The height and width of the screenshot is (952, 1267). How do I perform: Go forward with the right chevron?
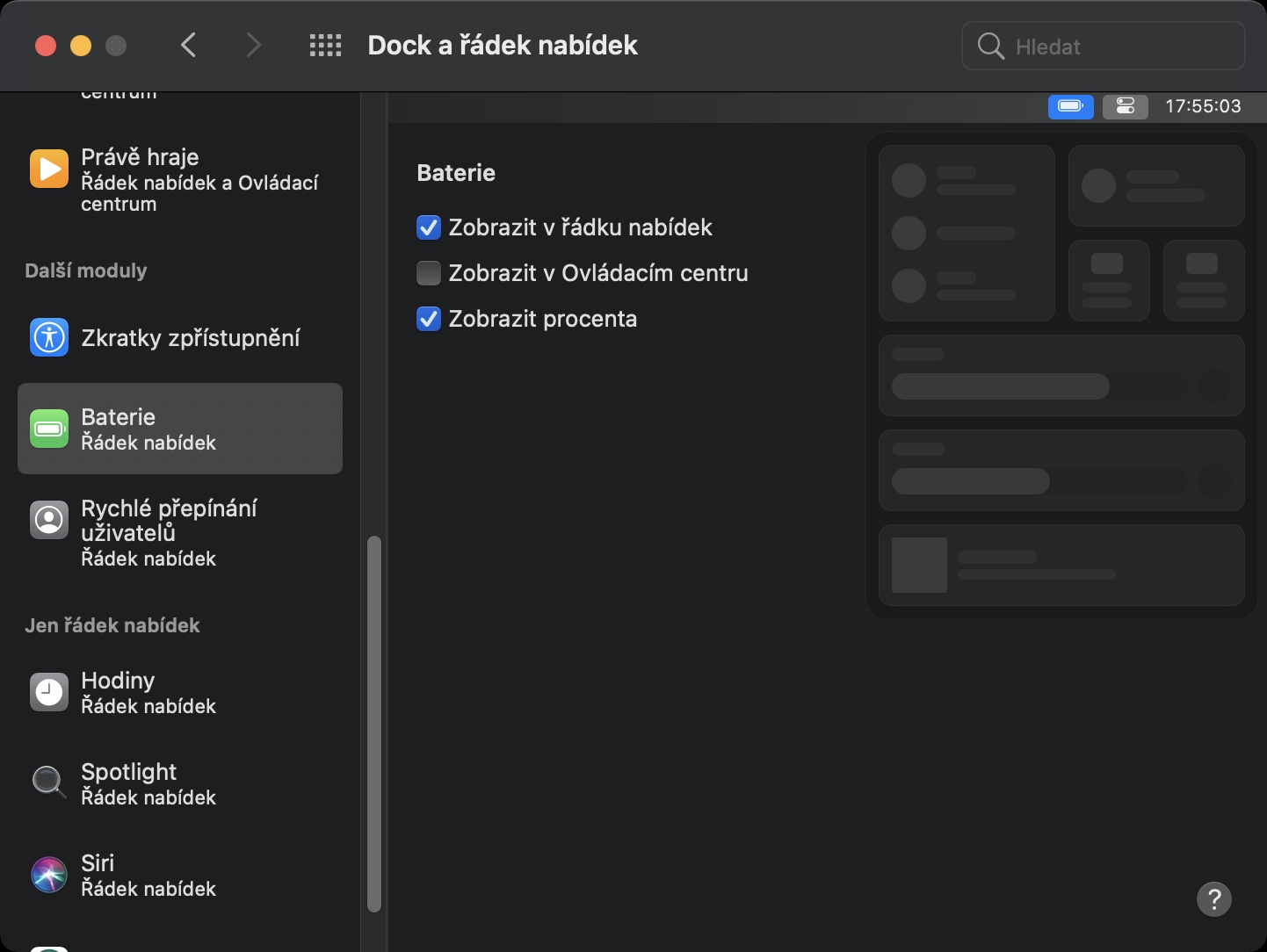(253, 45)
